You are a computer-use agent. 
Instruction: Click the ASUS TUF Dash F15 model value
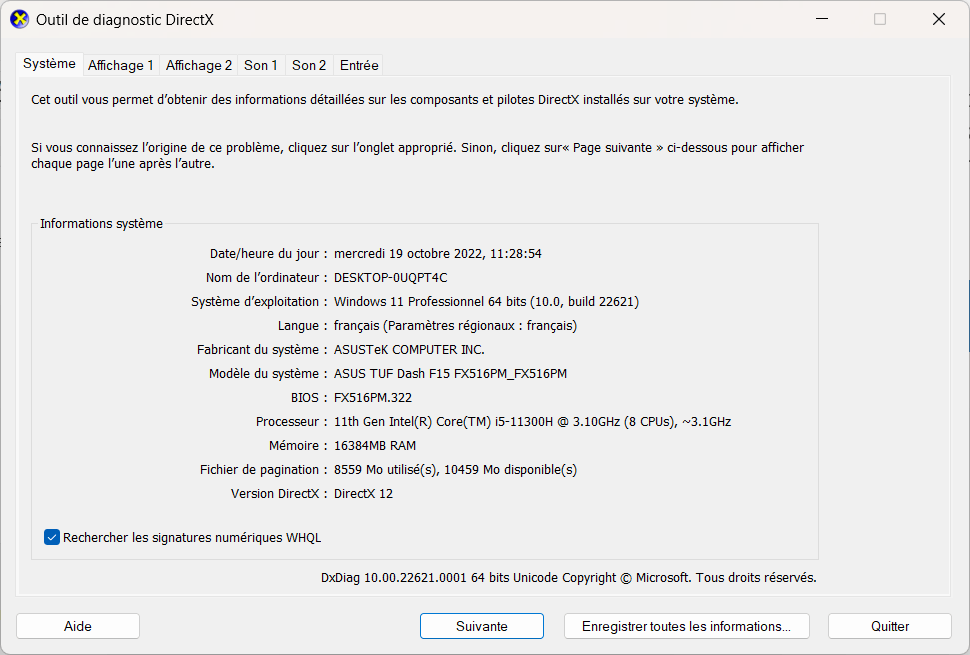450,374
